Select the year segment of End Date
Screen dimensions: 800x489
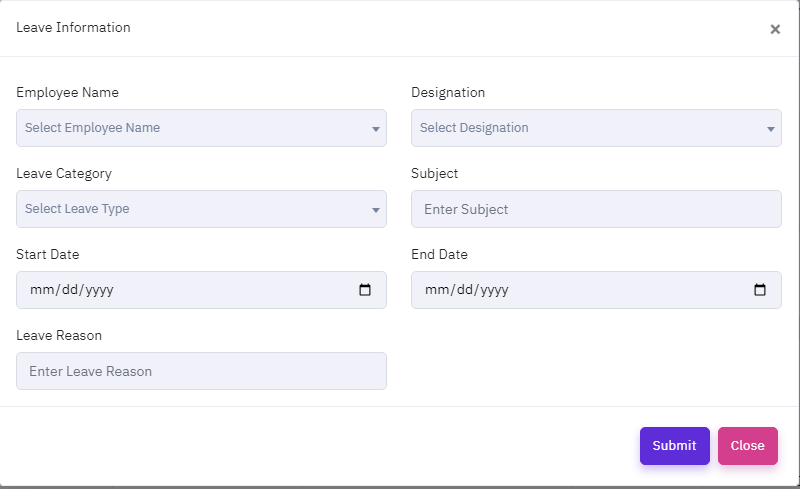pos(493,290)
